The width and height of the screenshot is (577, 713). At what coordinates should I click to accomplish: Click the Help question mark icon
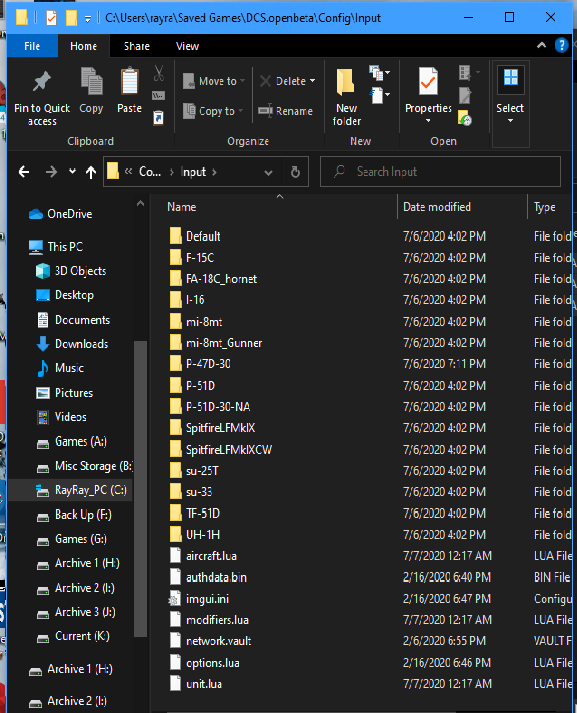[562, 45]
